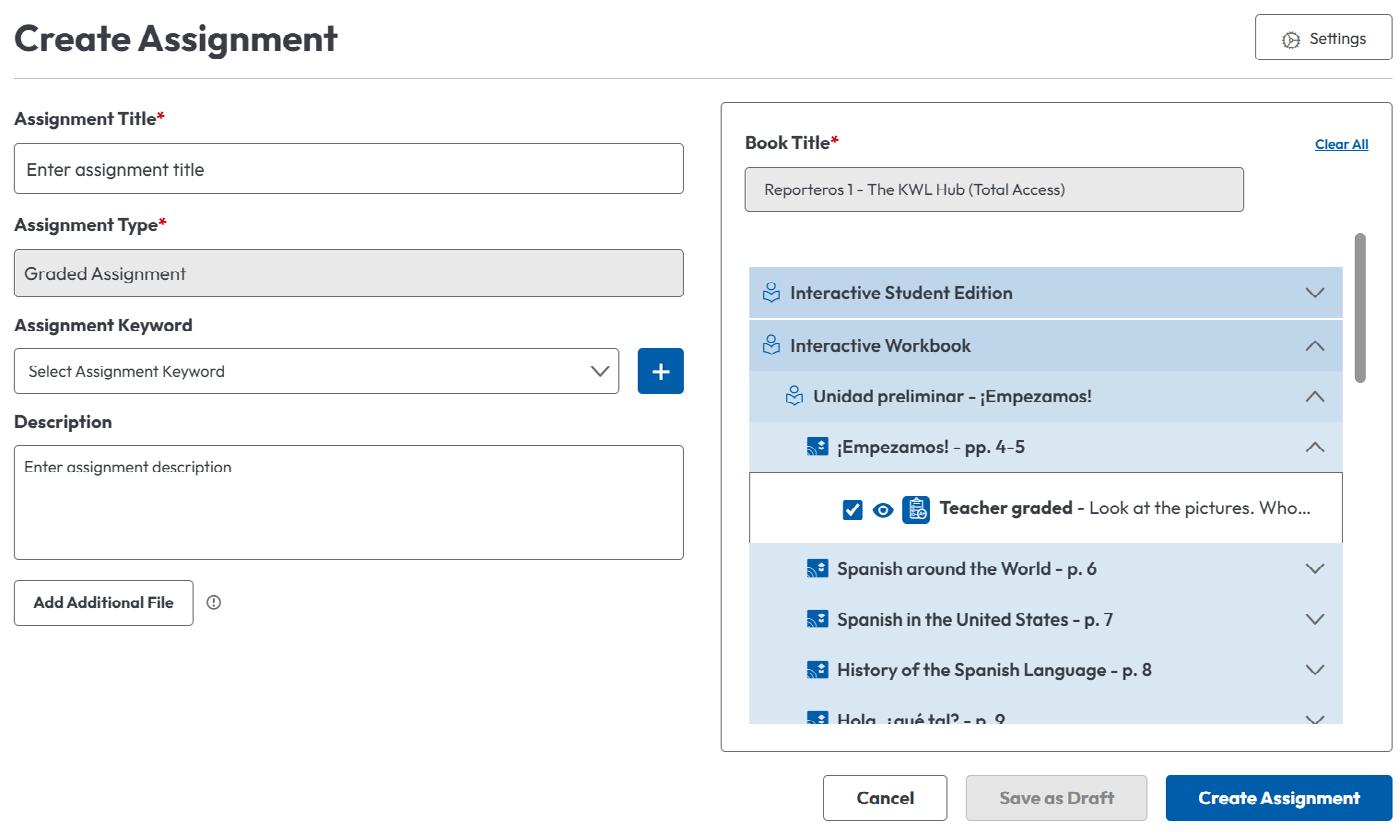Open the Settings button
This screenshot has height=839, width=1399.
coord(1323,38)
